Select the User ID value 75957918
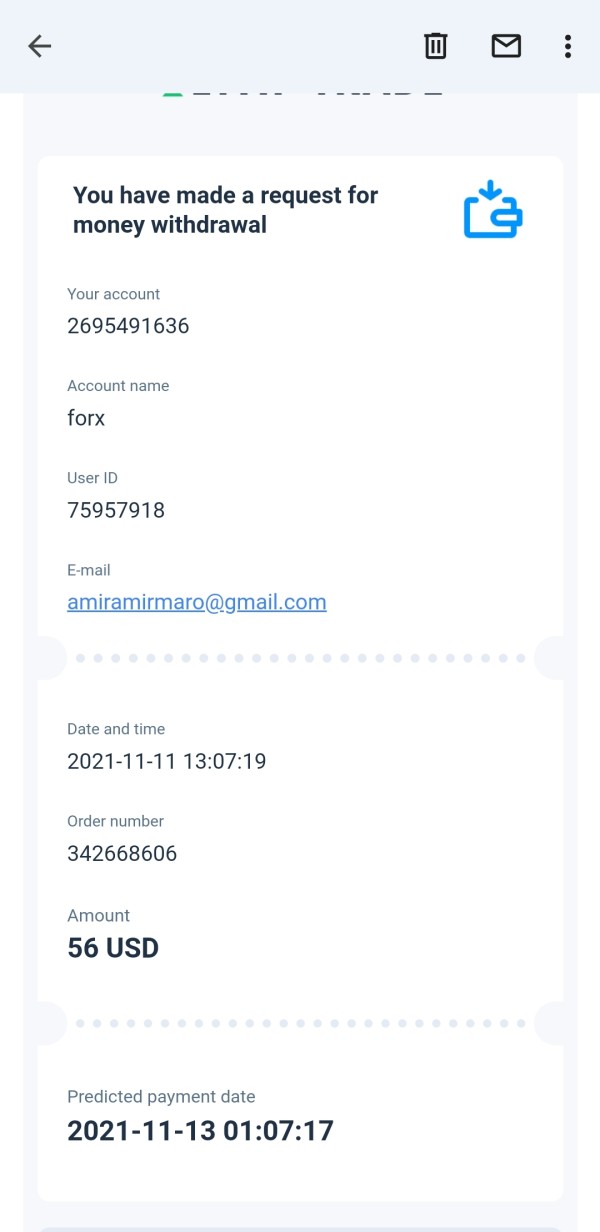The height and width of the screenshot is (1232, 600). pyautogui.click(x=116, y=510)
